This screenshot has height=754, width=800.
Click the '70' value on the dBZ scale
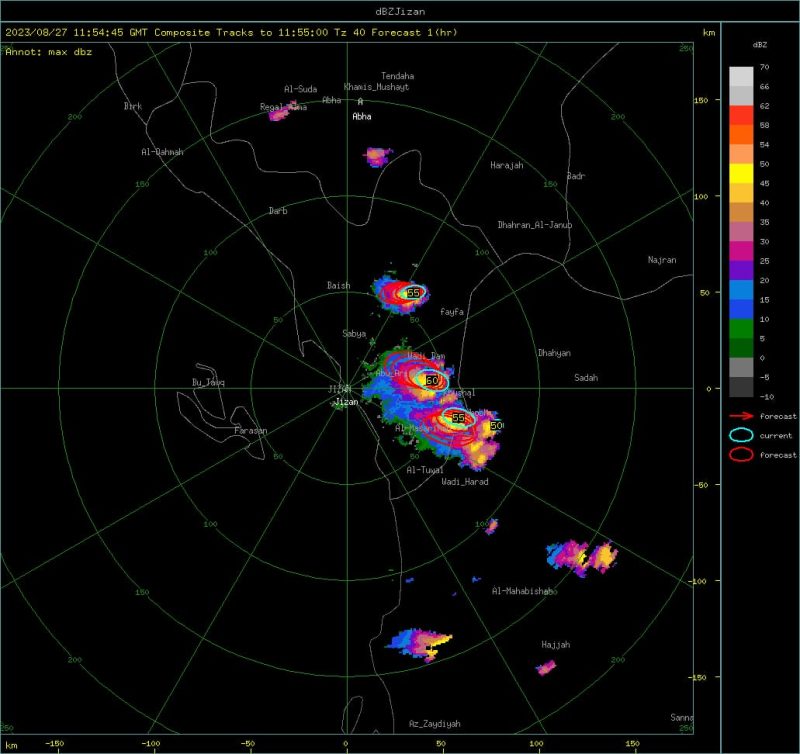click(764, 67)
